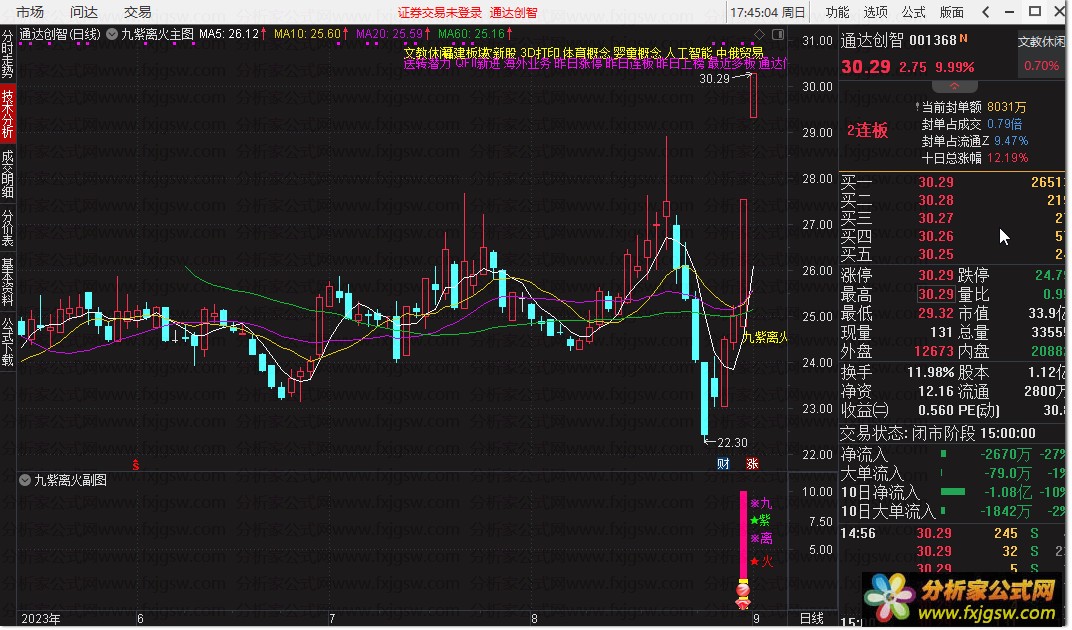This screenshot has height=630, width=1072.
Task: Open the 文教休闲 sector box at top right
Action: 1041,52
